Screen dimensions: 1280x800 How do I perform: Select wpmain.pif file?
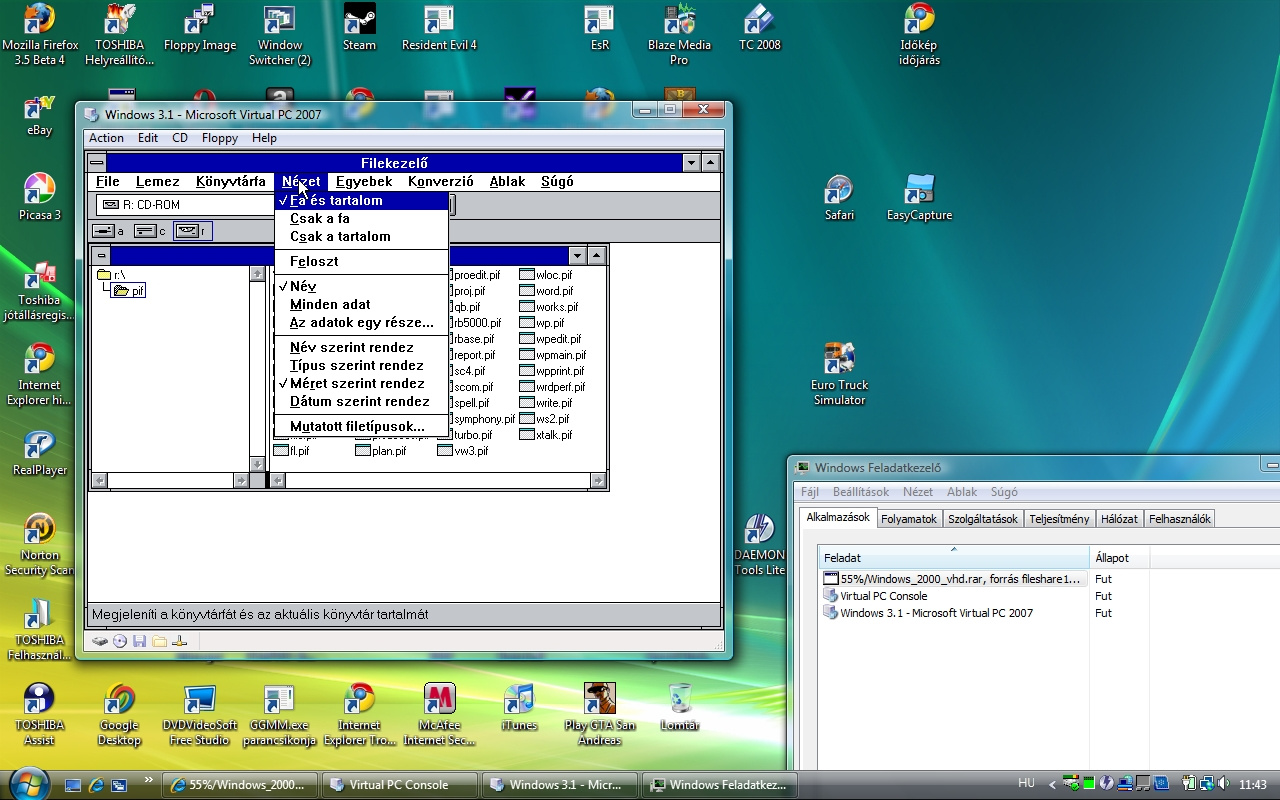click(553, 355)
